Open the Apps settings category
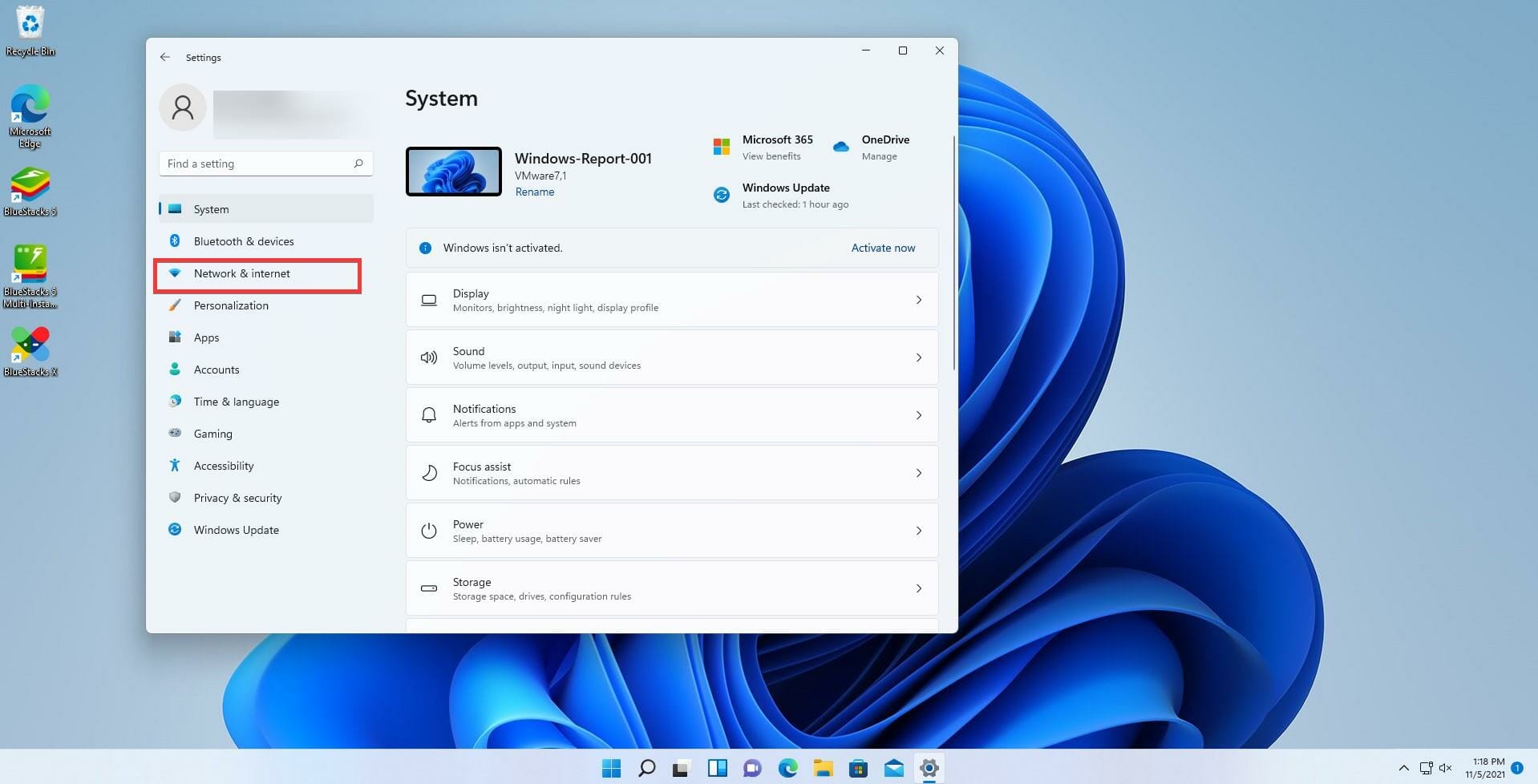This screenshot has width=1538, height=784. point(206,337)
